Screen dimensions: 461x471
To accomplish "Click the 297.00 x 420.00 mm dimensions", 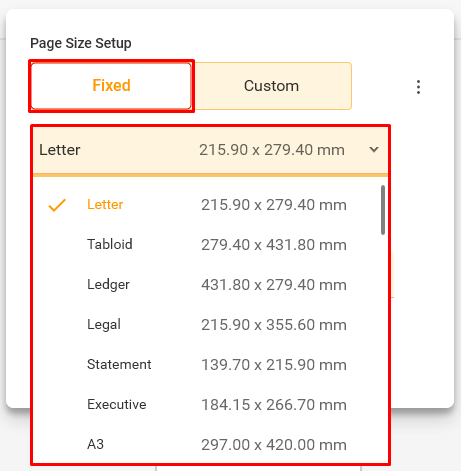I will click(274, 445).
